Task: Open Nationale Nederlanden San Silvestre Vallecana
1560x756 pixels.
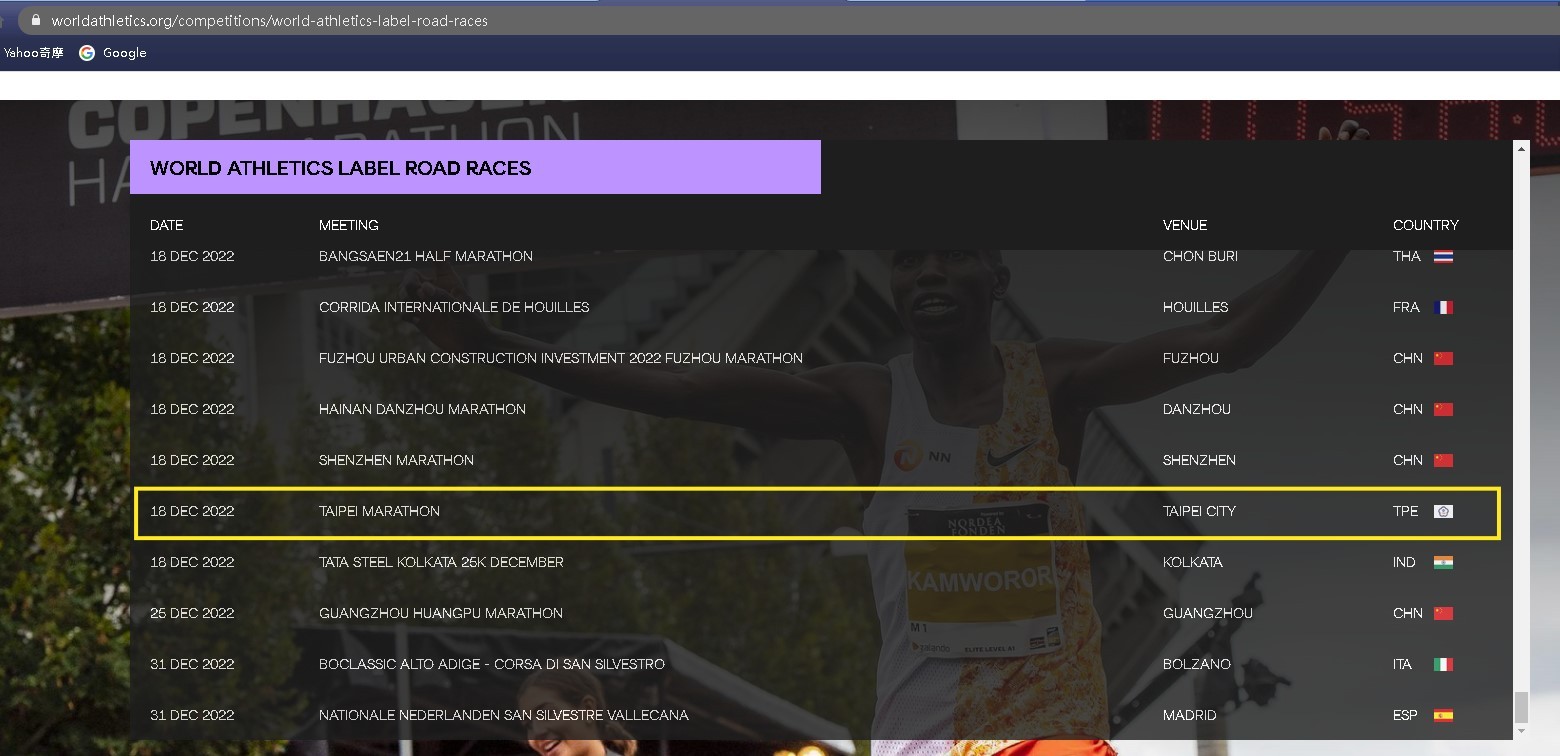Action: [504, 715]
